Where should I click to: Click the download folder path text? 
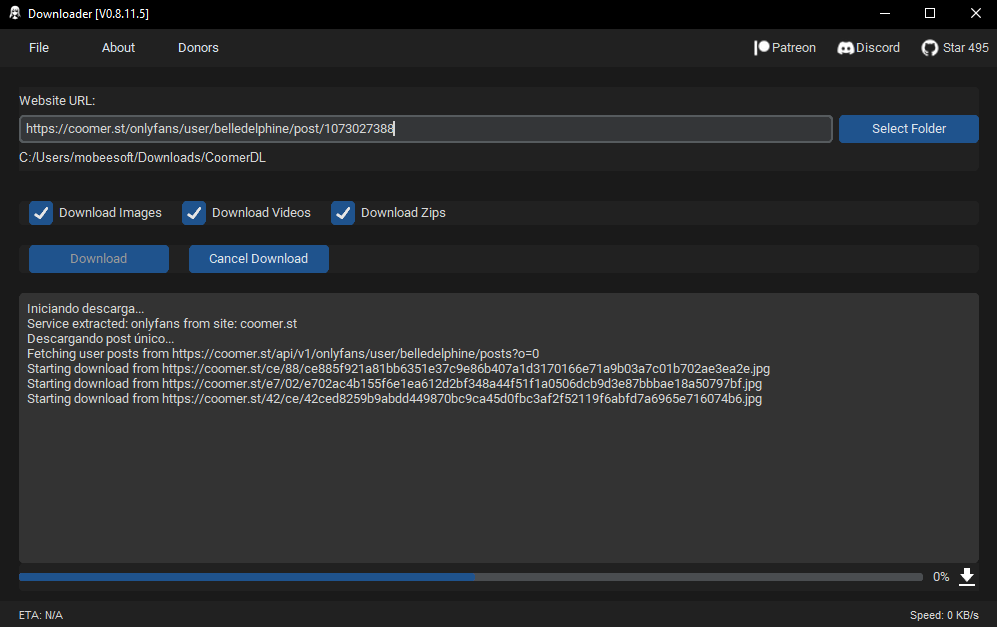coord(142,158)
